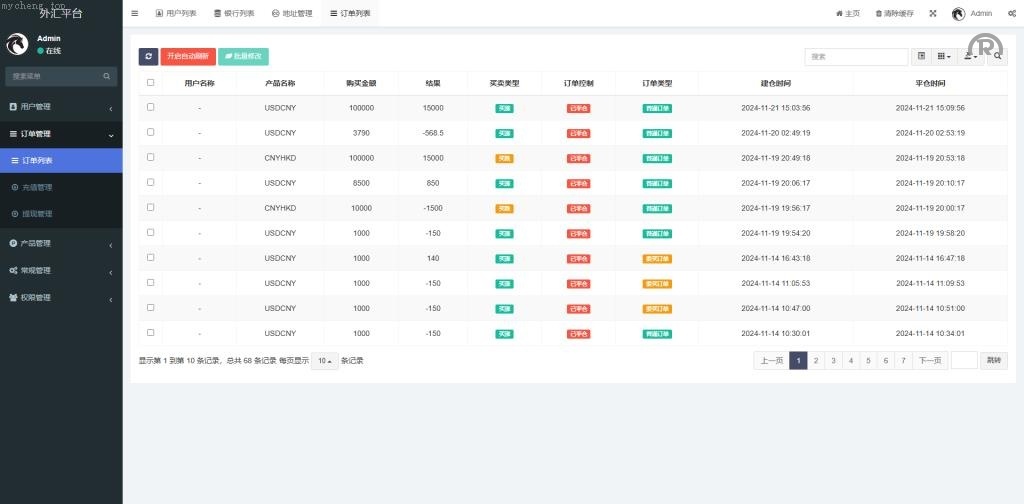
Task: Open the columns grid dropdown
Action: pyautogui.click(x=943, y=57)
